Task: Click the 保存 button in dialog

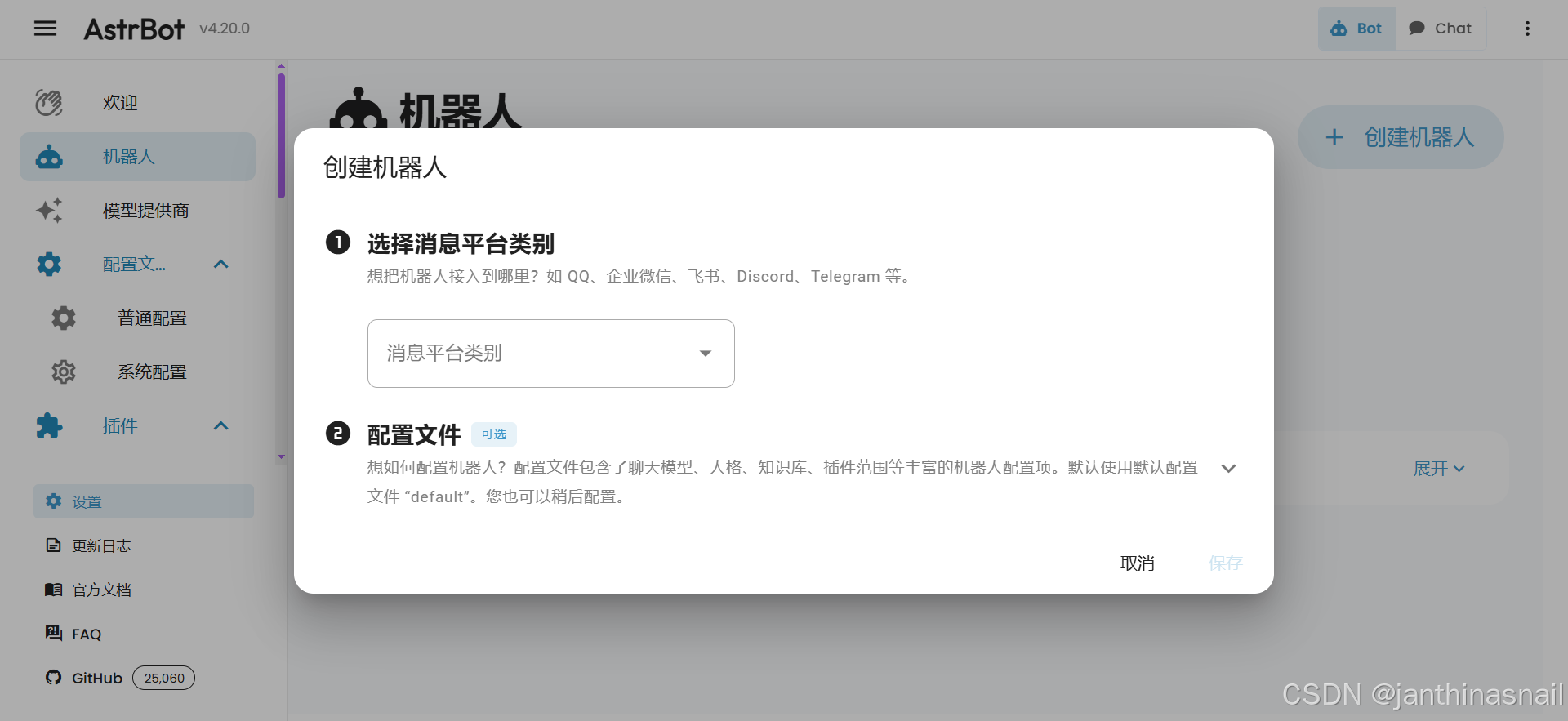Action: 1225,563
